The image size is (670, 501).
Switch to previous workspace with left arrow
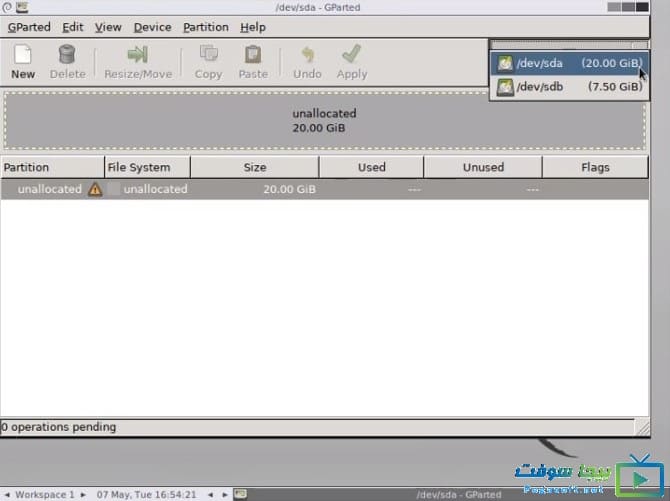7,495
